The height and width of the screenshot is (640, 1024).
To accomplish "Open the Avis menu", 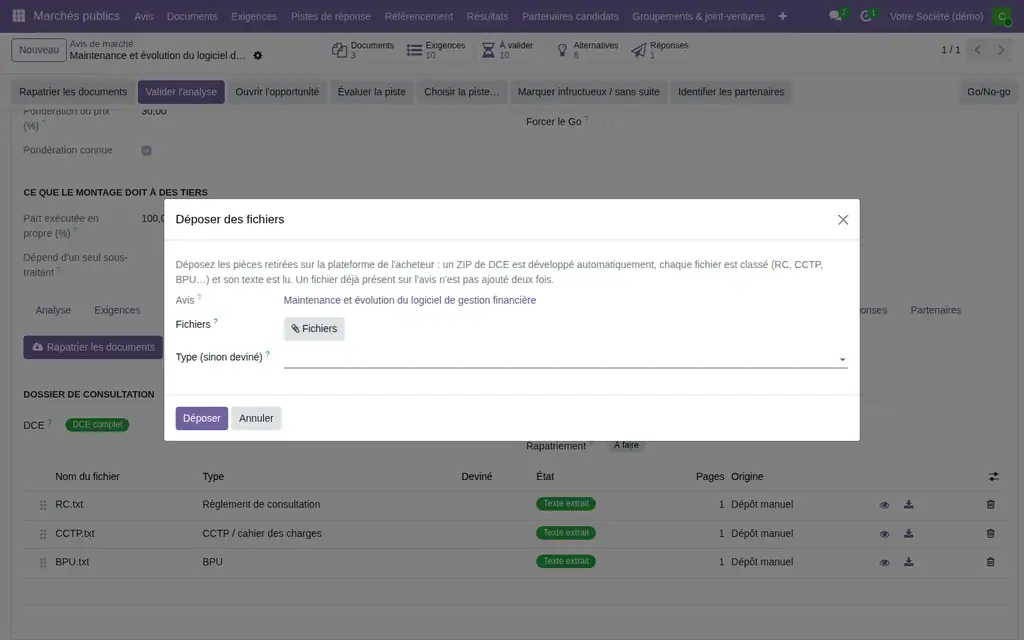I will [144, 16].
